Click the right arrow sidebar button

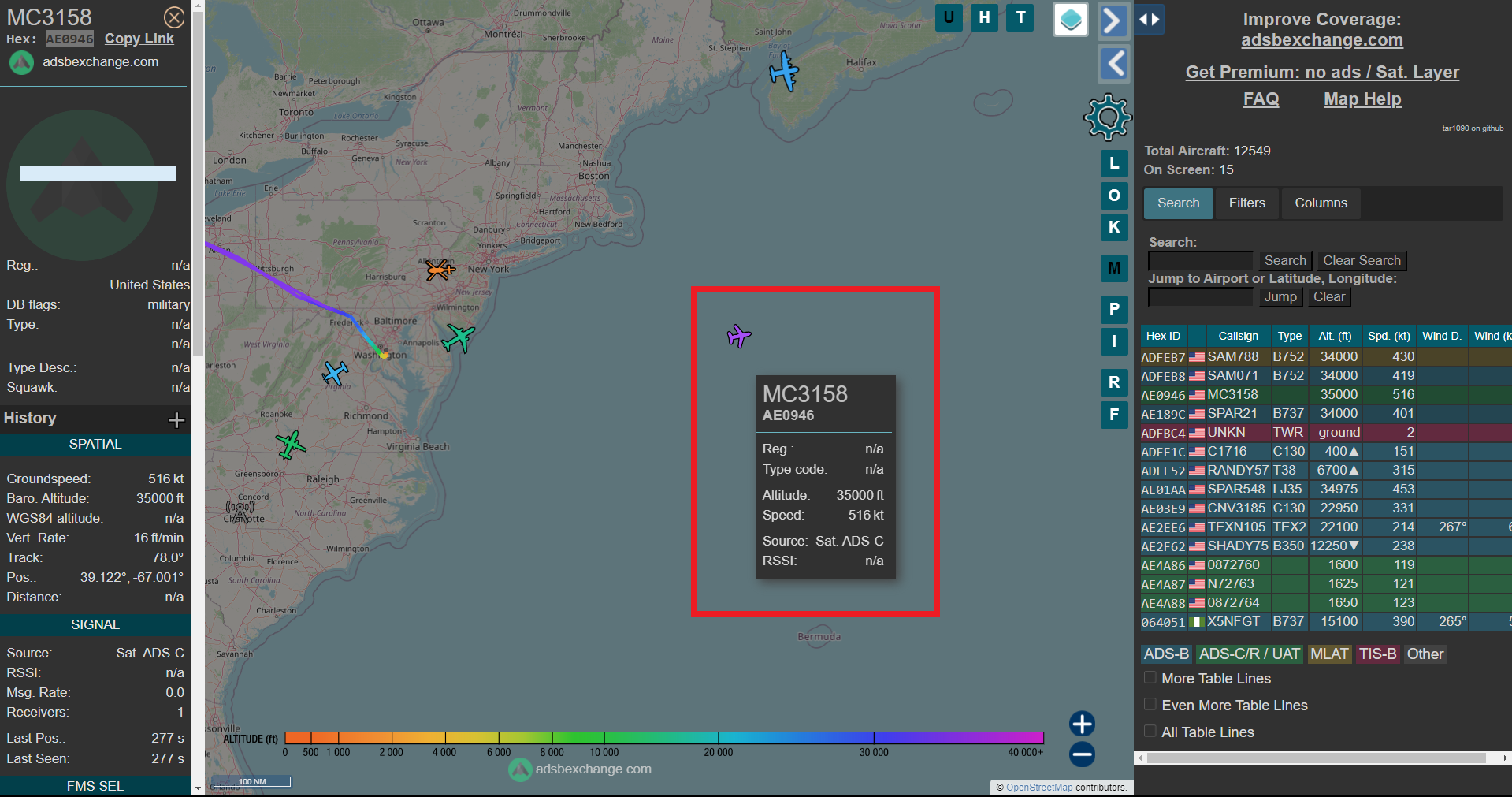pos(1113,20)
